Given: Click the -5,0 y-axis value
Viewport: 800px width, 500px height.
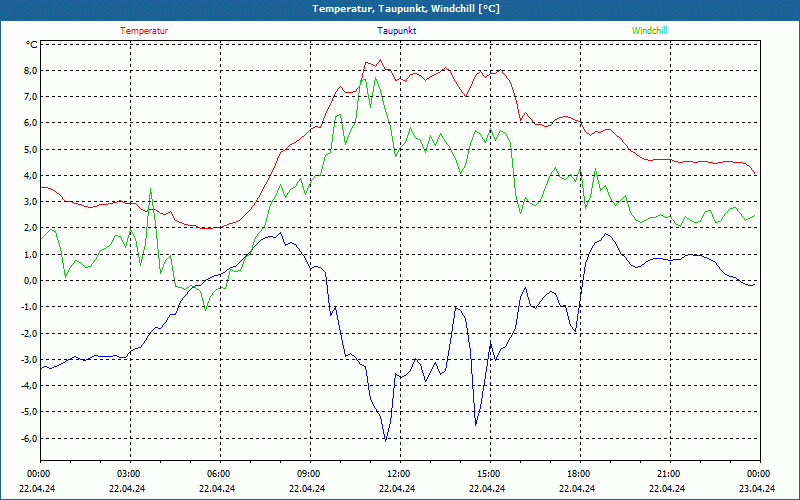Looking at the screenshot, I should [30, 412].
